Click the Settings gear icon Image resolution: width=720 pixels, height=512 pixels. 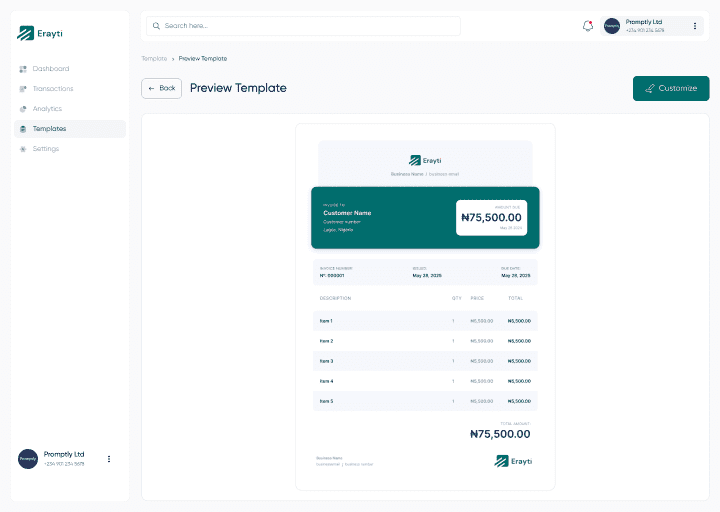[x=23, y=149]
